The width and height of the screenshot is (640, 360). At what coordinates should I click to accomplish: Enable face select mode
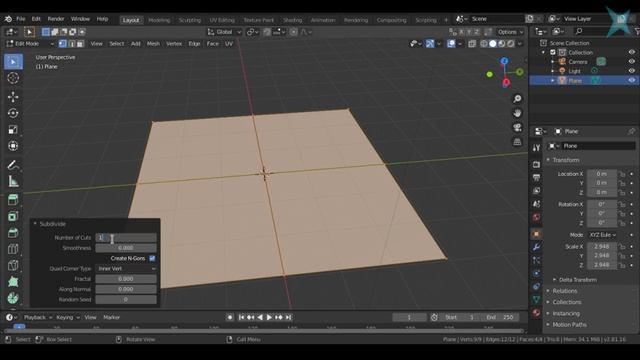(x=80, y=44)
